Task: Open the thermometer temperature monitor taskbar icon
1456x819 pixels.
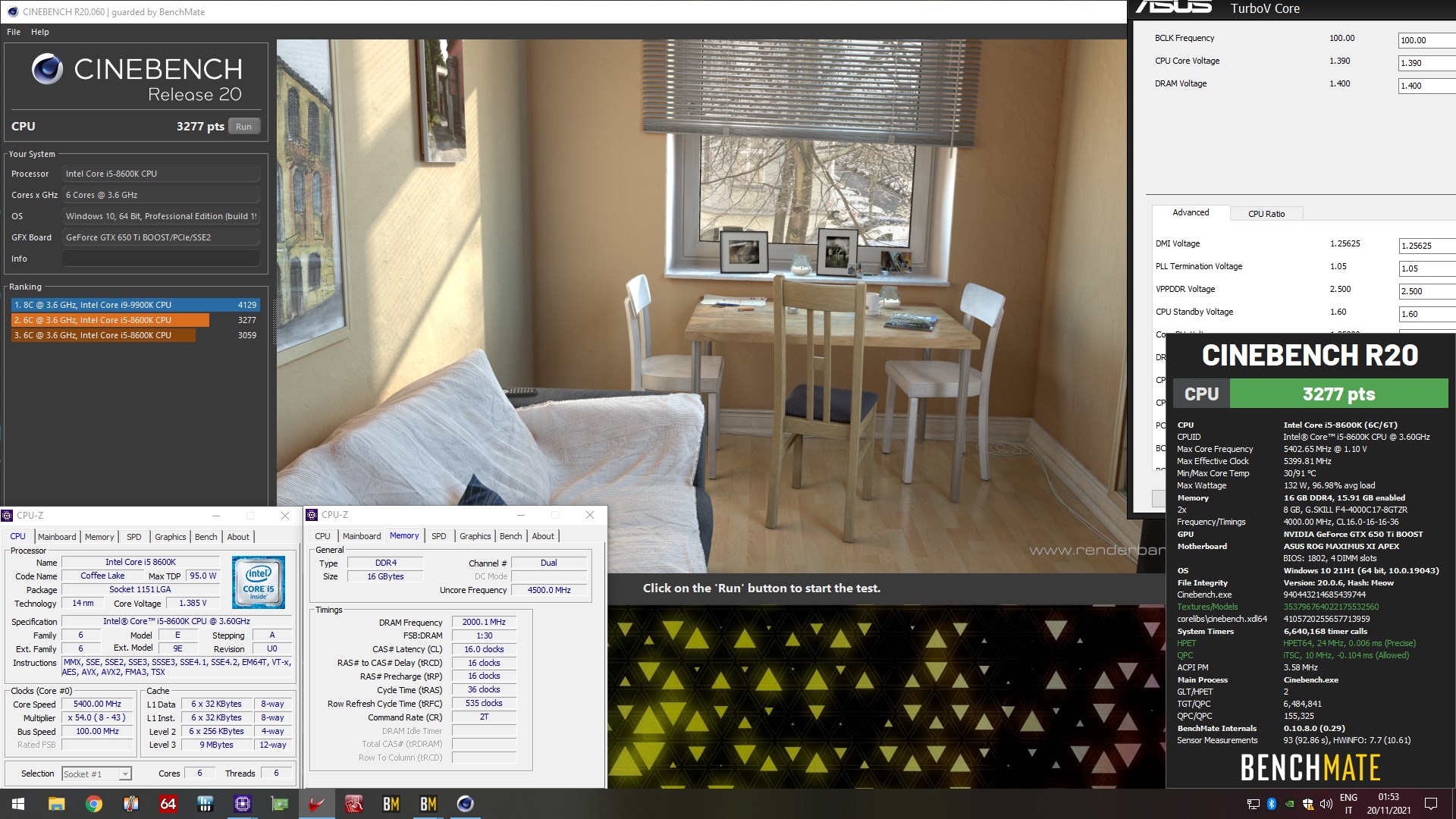Action: click(130, 804)
